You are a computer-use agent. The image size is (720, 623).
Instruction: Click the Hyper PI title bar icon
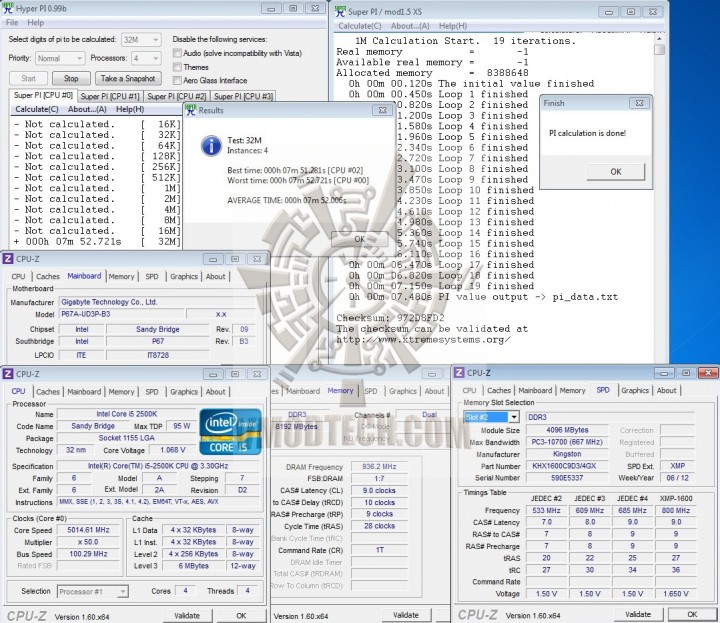8,8
